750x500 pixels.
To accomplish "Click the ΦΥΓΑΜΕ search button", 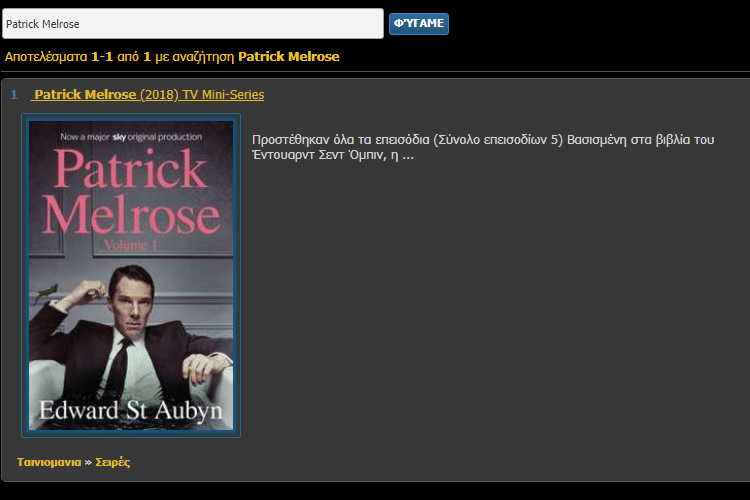I will [419, 23].
